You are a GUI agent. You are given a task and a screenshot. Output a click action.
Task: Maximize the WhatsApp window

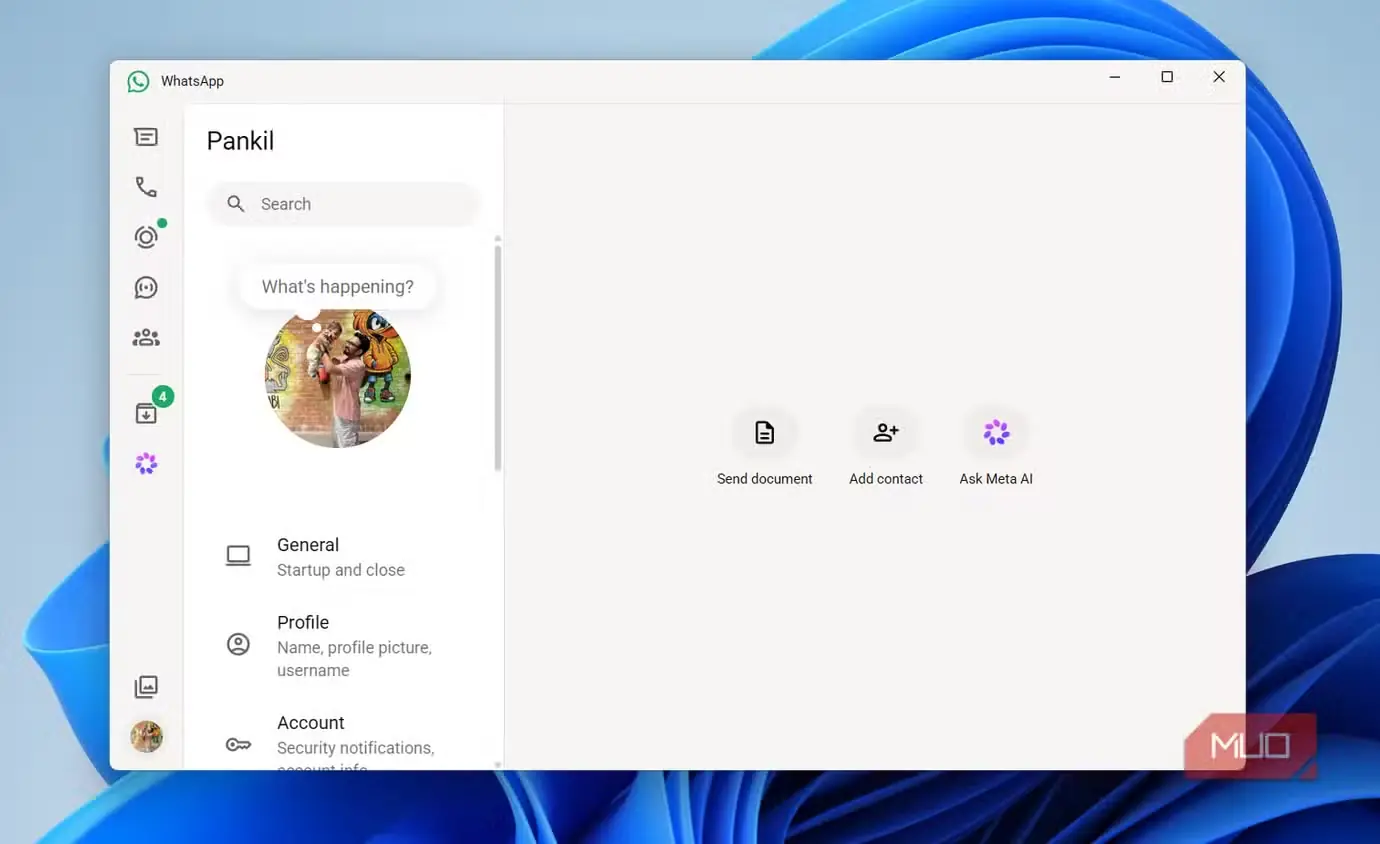1167,77
